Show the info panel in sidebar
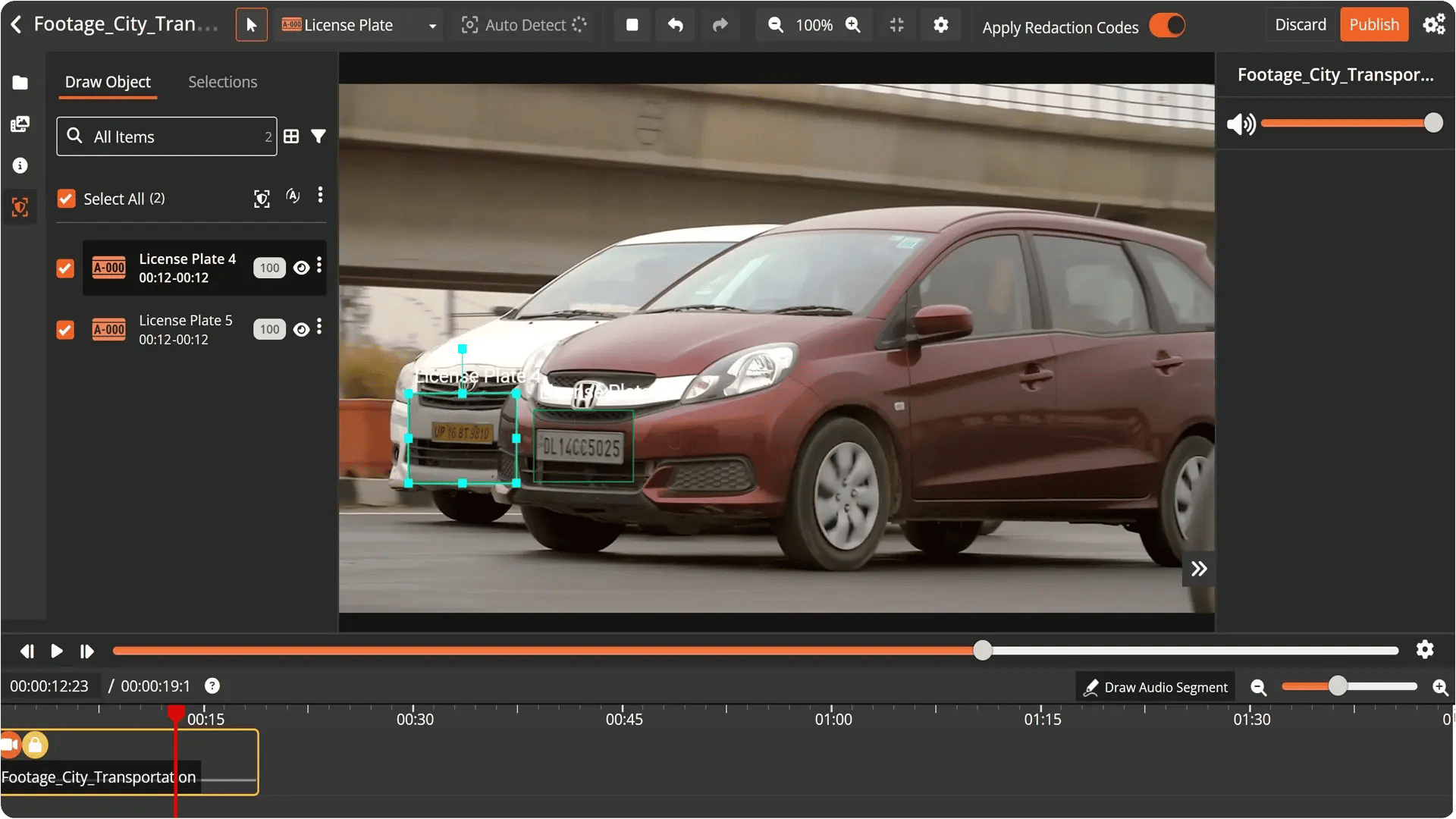The width and height of the screenshot is (1456, 819). (x=20, y=165)
